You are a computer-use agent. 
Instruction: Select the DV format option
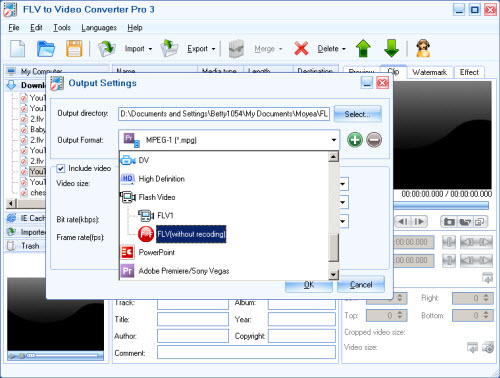tap(143, 160)
